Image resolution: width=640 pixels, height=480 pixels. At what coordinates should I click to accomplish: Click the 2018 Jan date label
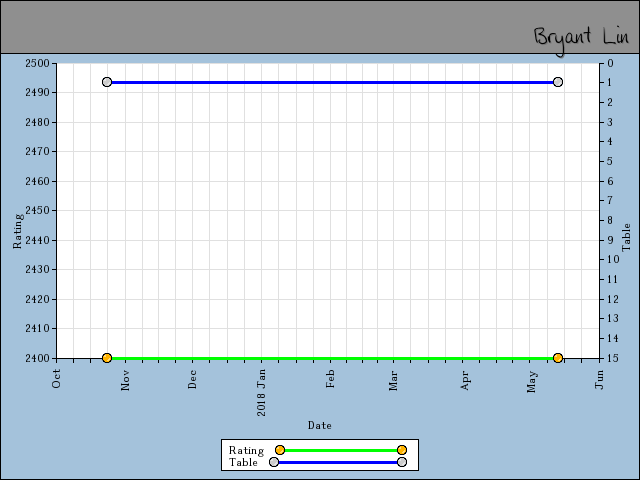pyautogui.click(x=261, y=393)
